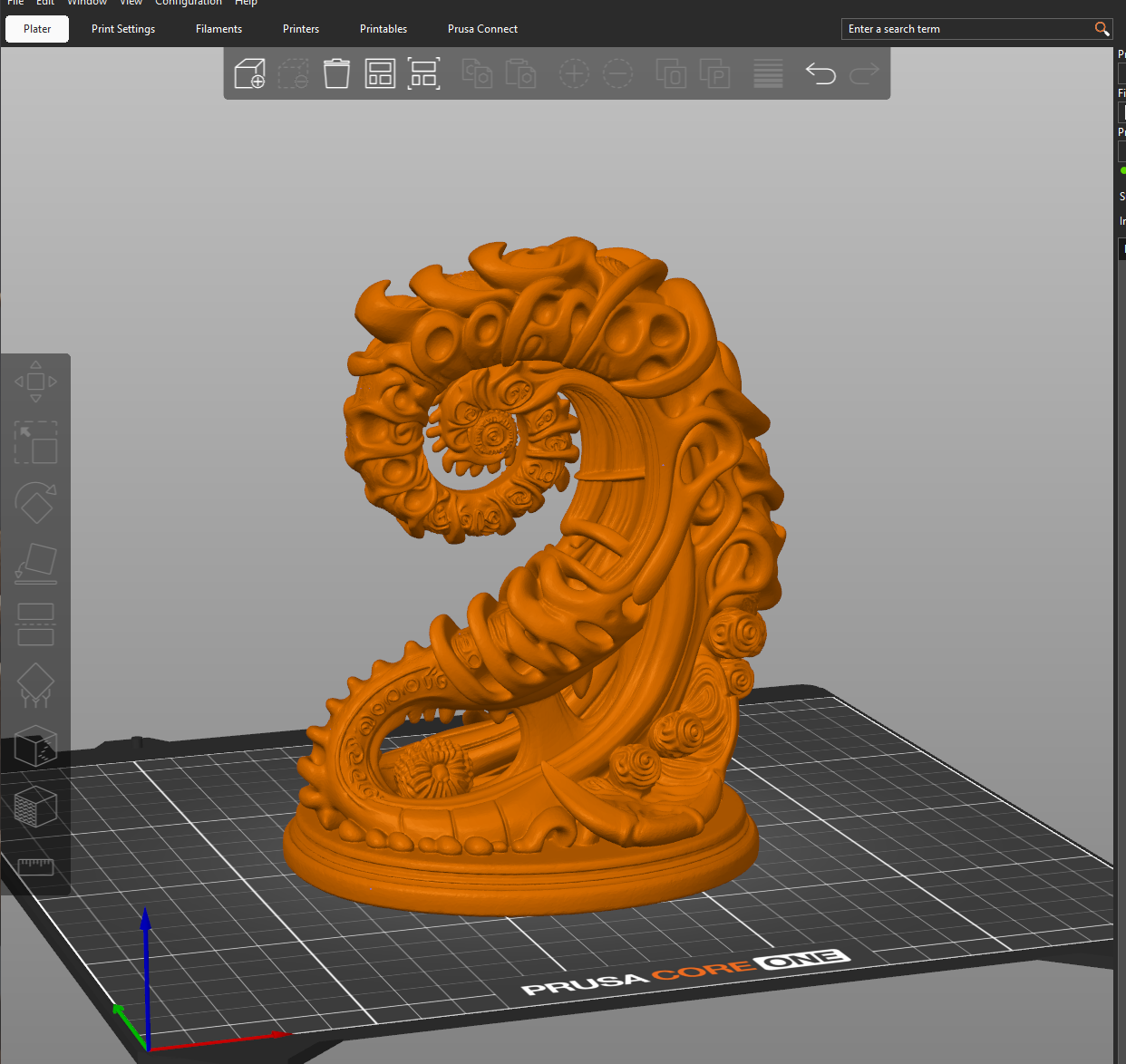1126x1064 pixels.
Task: Select the Rotate gizmo tool
Action: point(35,503)
